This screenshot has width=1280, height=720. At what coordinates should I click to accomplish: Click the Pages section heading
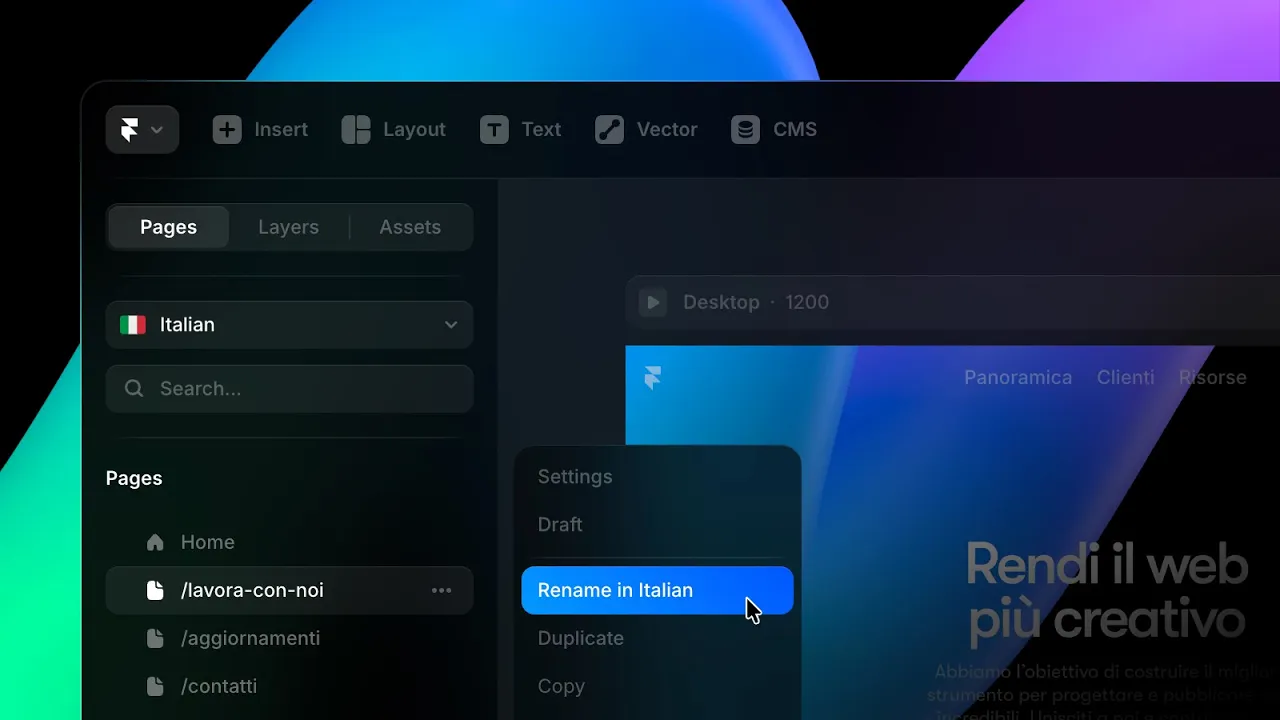pyautogui.click(x=134, y=478)
